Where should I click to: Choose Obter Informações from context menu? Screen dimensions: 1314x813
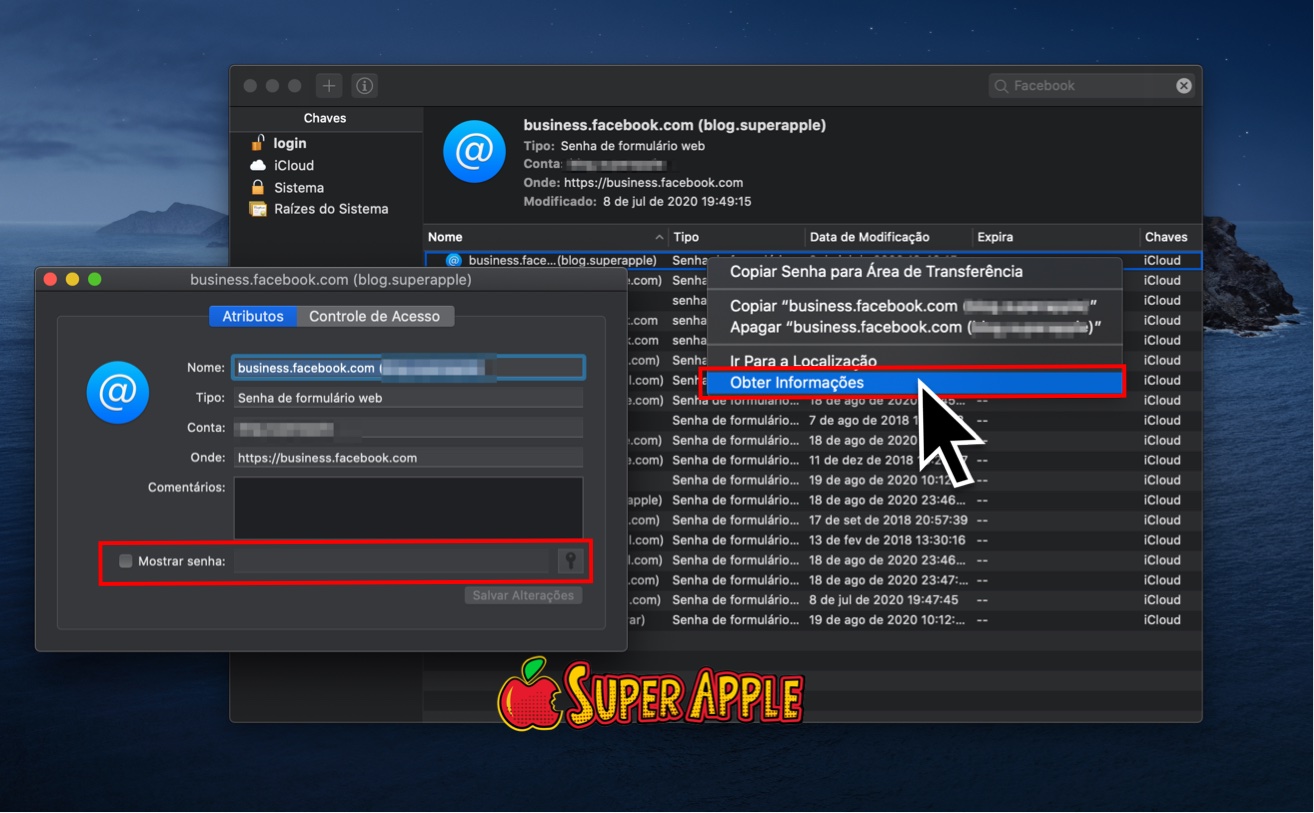[796, 382]
